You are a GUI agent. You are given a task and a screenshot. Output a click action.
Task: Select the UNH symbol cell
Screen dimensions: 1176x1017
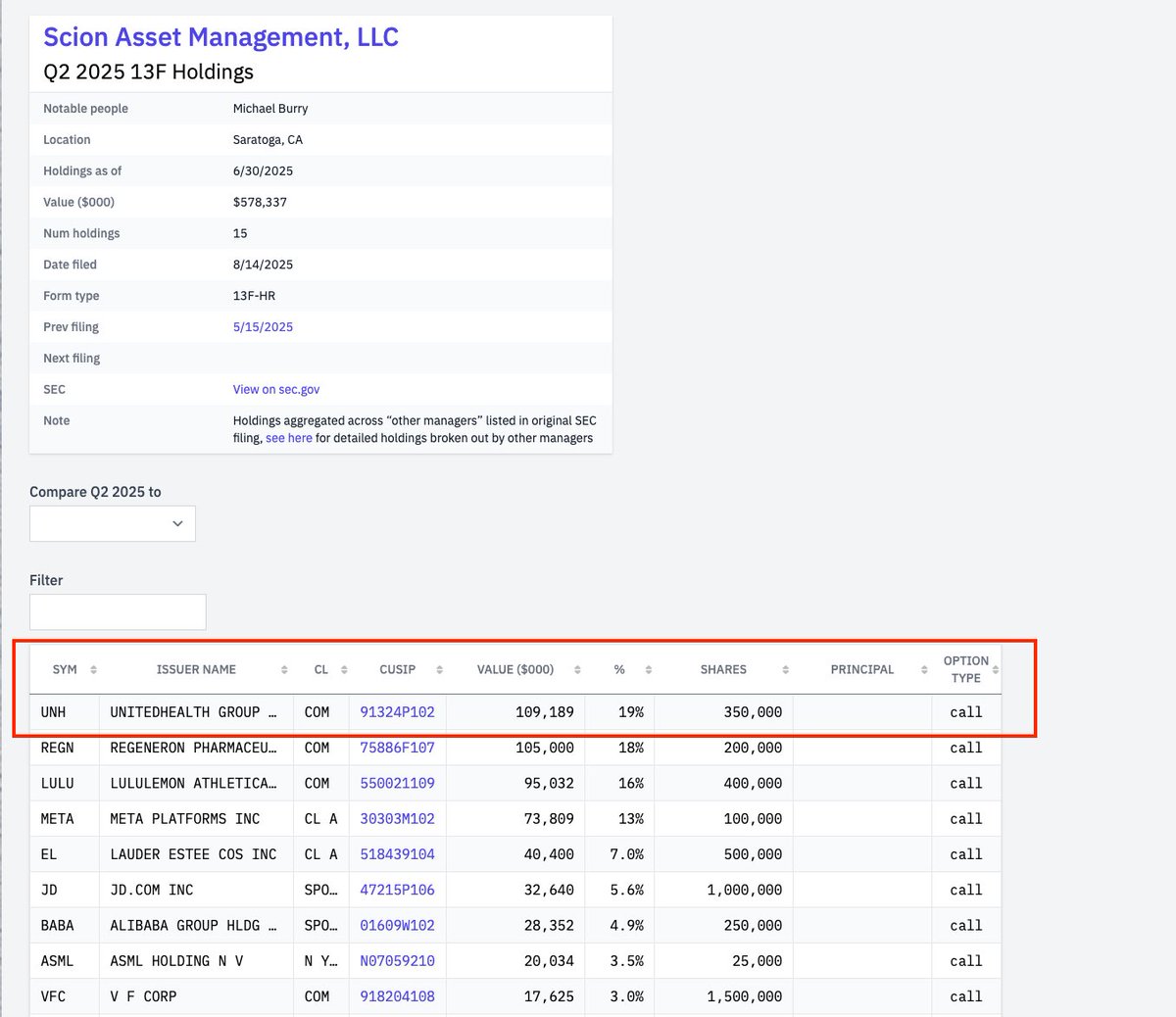[65, 712]
